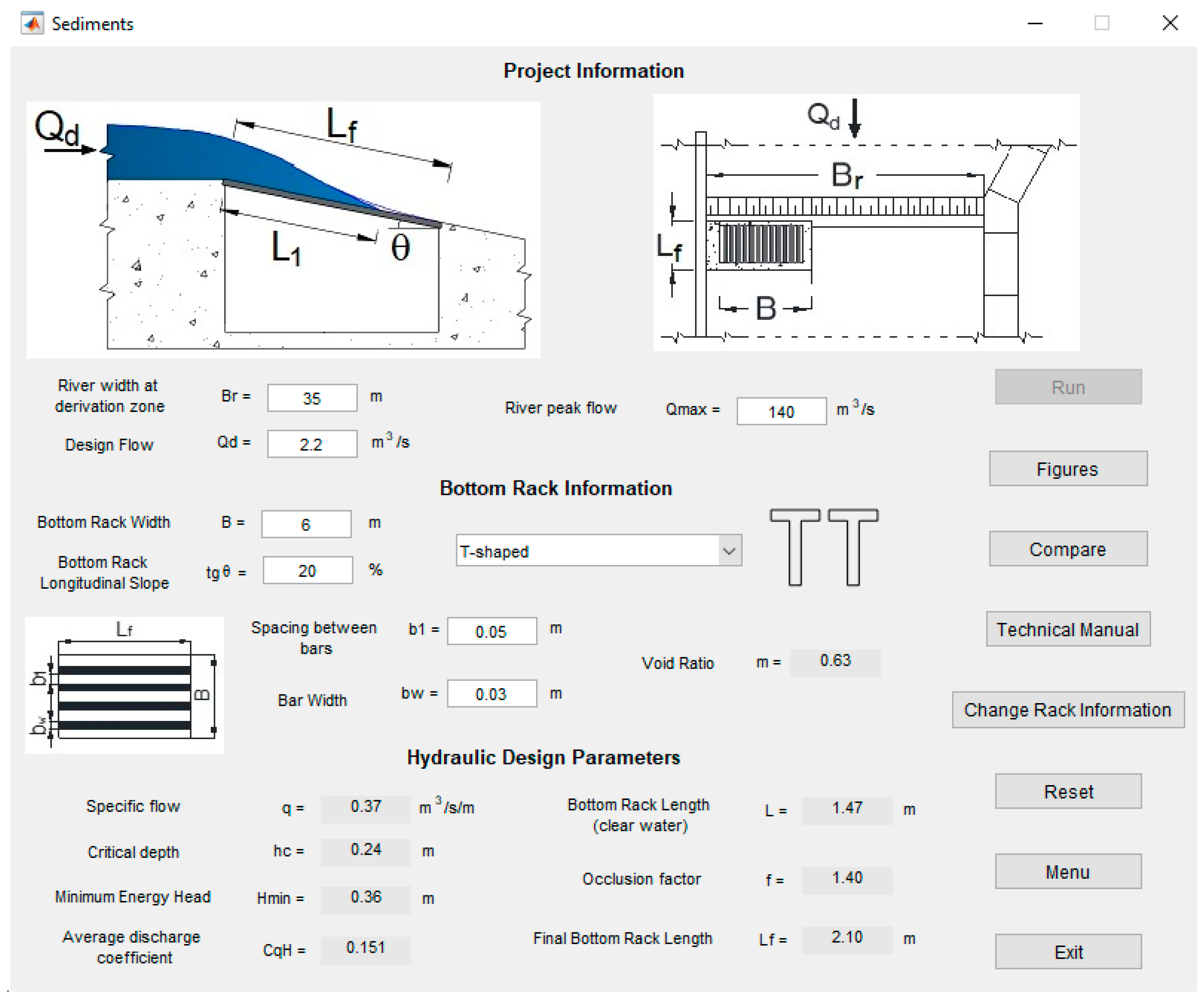Click the rack side-view diagram with Lf
This screenshot has height=1000, width=1204.
283,230
